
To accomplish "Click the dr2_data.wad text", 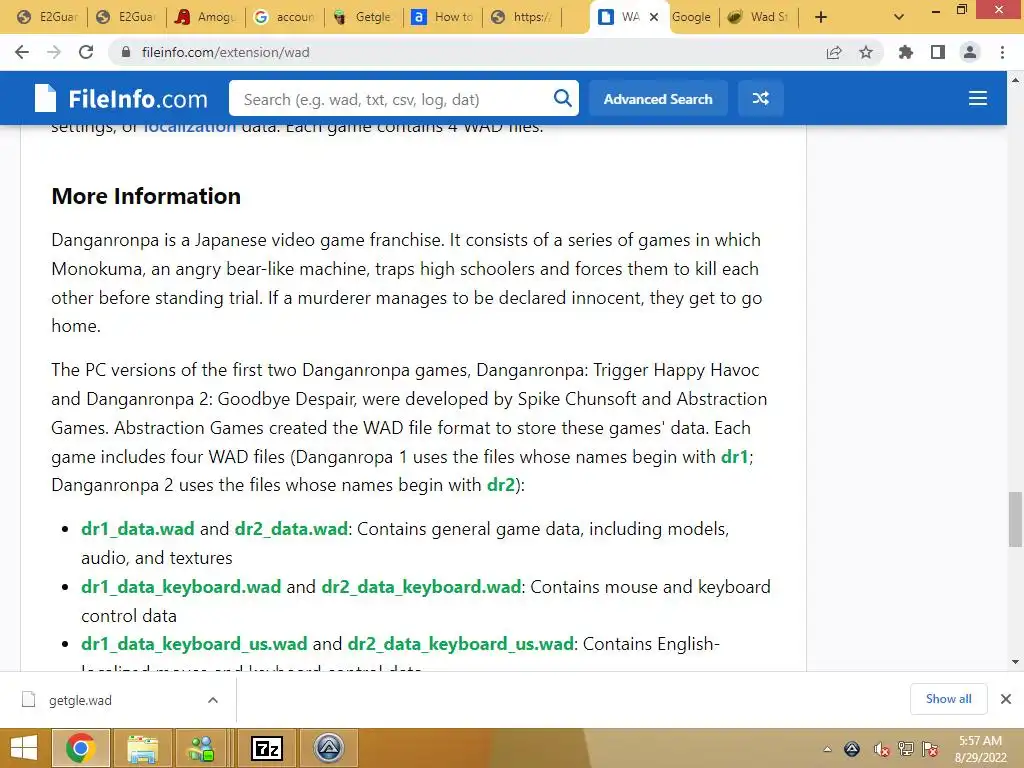I will pos(291,528).
